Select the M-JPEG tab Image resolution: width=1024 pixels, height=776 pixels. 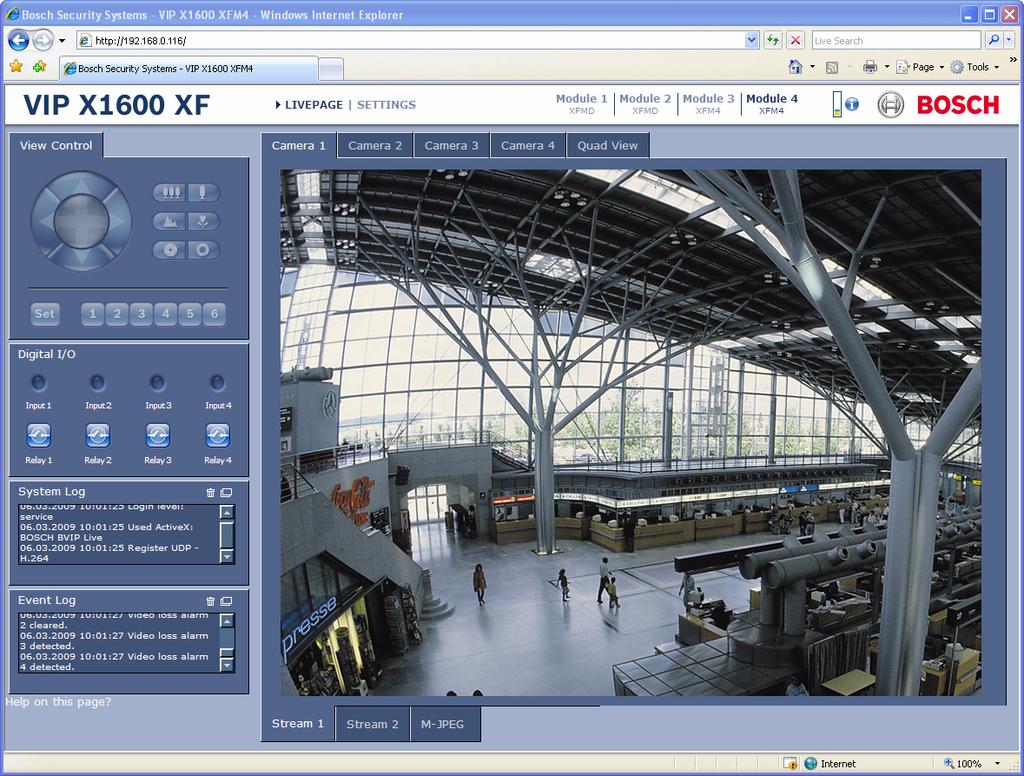coord(443,724)
